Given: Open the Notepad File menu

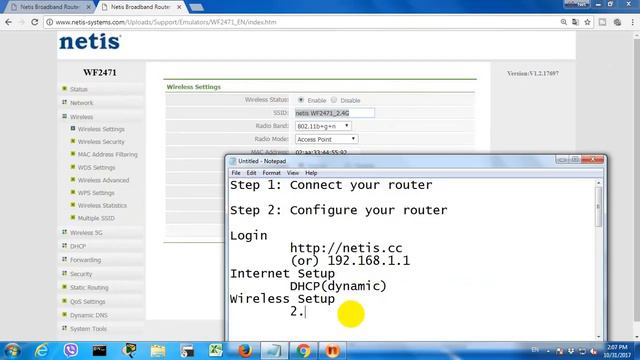Looking at the screenshot, I should [x=236, y=173].
